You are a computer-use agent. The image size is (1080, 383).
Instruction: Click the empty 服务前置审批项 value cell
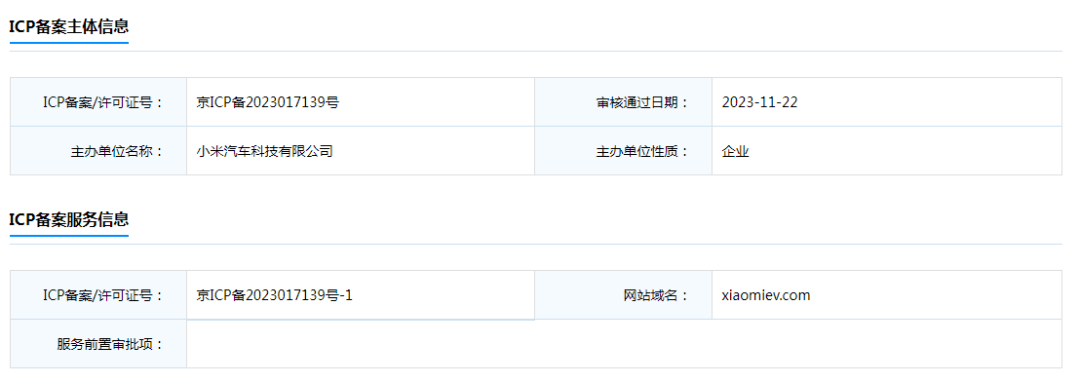click(624, 344)
